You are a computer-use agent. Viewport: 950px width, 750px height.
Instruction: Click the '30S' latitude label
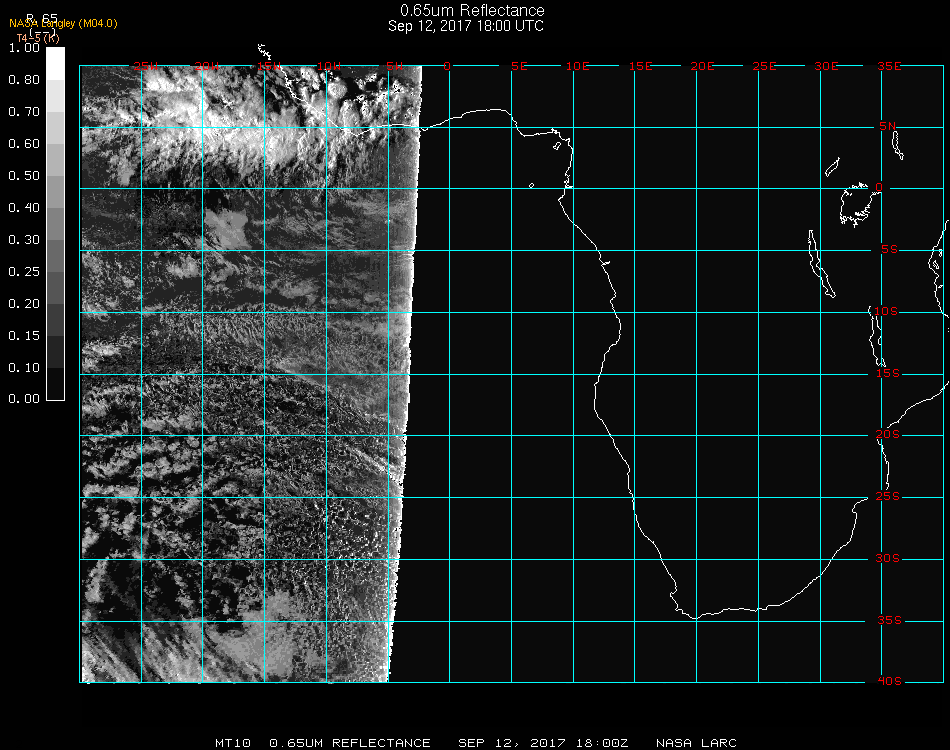[888, 559]
